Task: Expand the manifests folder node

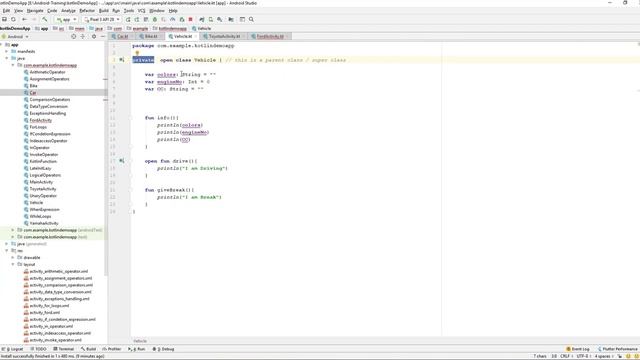Action: (x=7, y=51)
